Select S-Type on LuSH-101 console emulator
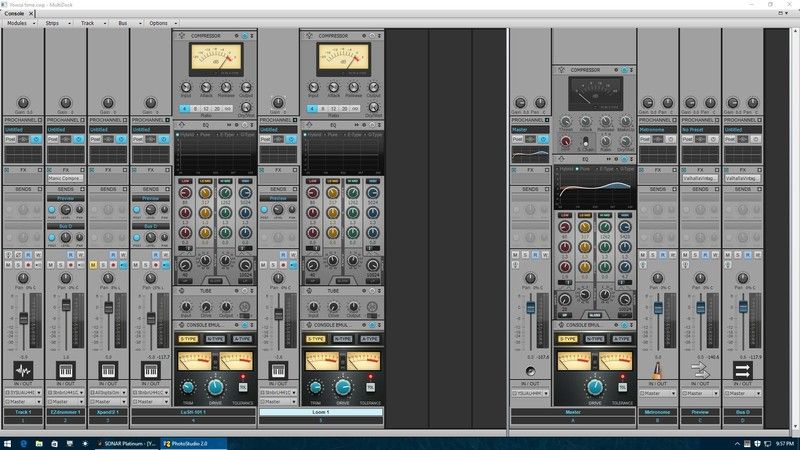800x450 pixels. click(x=188, y=339)
